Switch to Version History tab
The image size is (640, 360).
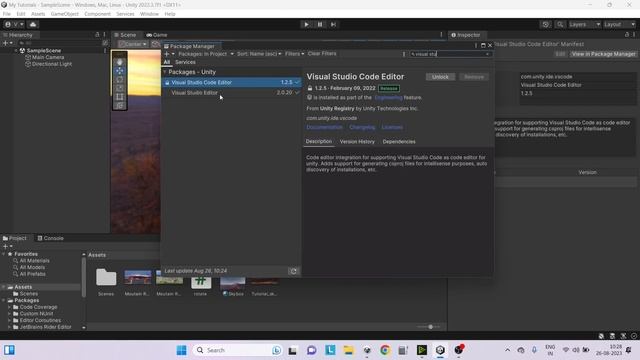click(357, 142)
